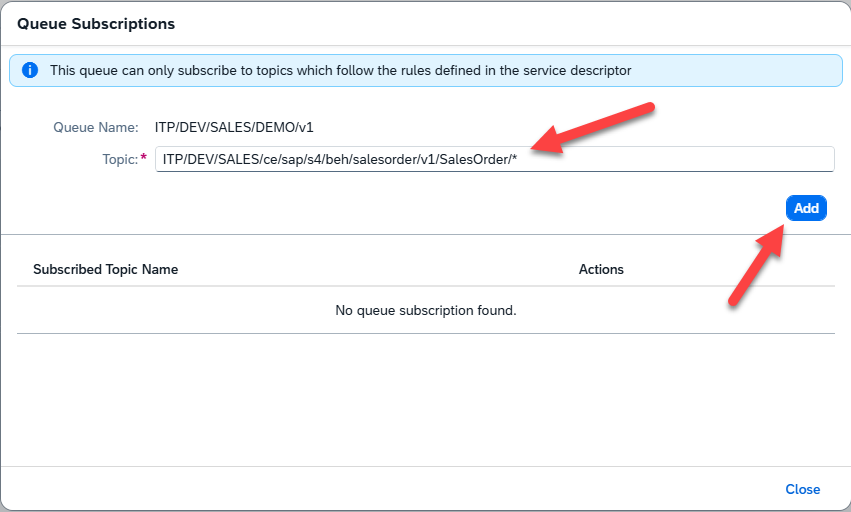Click the empty area below the subscriptions table
Screen dimensions: 851x512
pyautogui.click(x=425, y=400)
